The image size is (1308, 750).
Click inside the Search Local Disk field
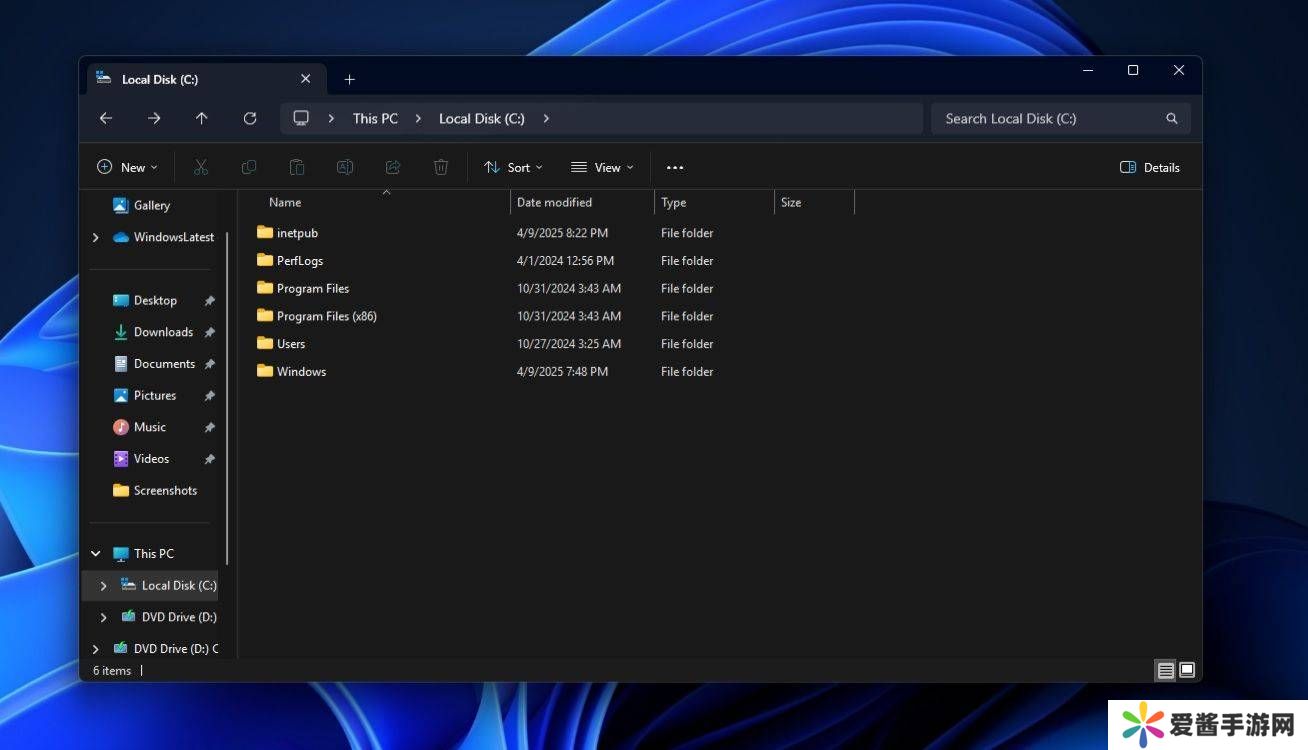pos(1040,118)
